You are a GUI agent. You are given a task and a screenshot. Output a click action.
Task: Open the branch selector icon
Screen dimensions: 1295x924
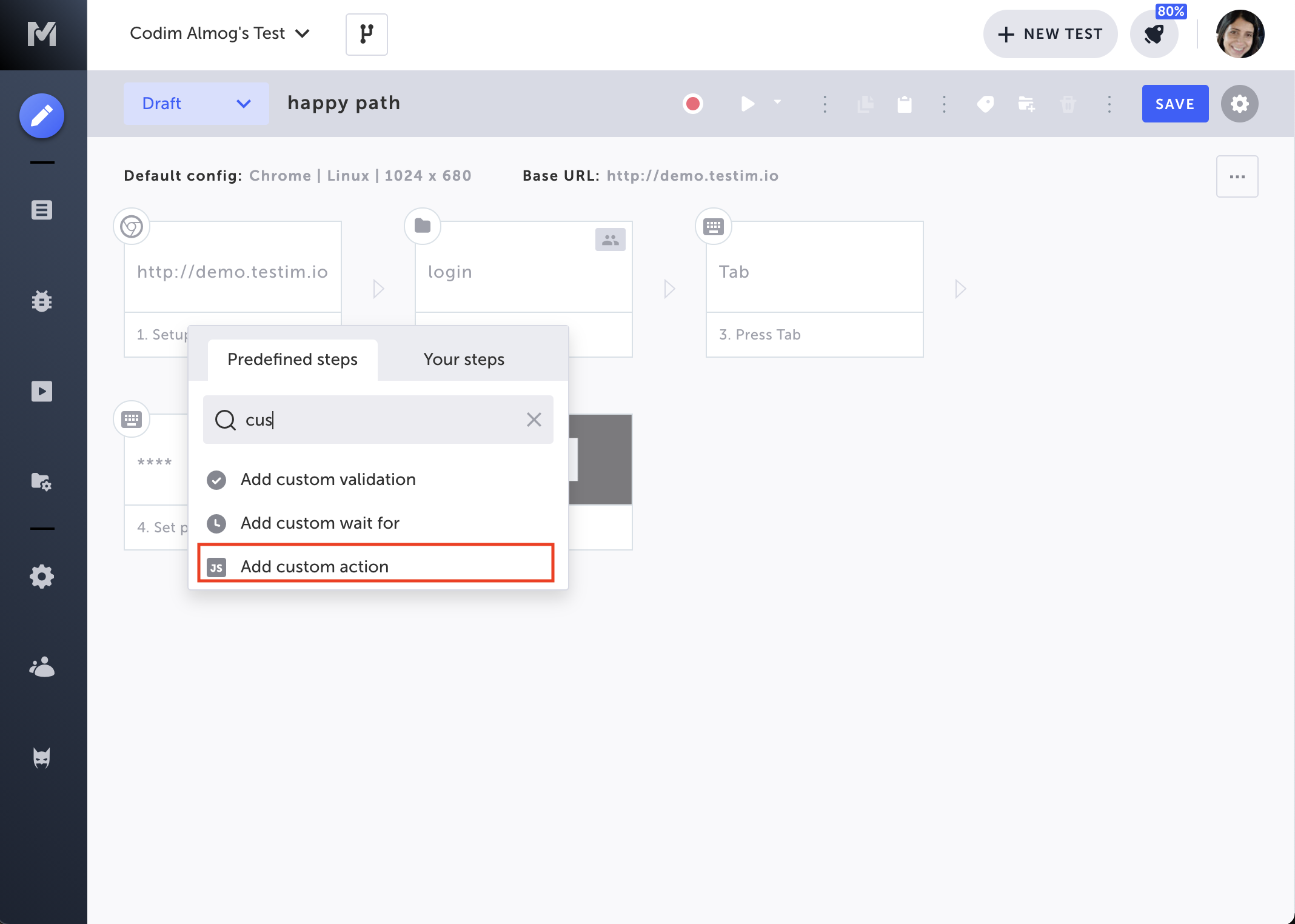point(366,34)
